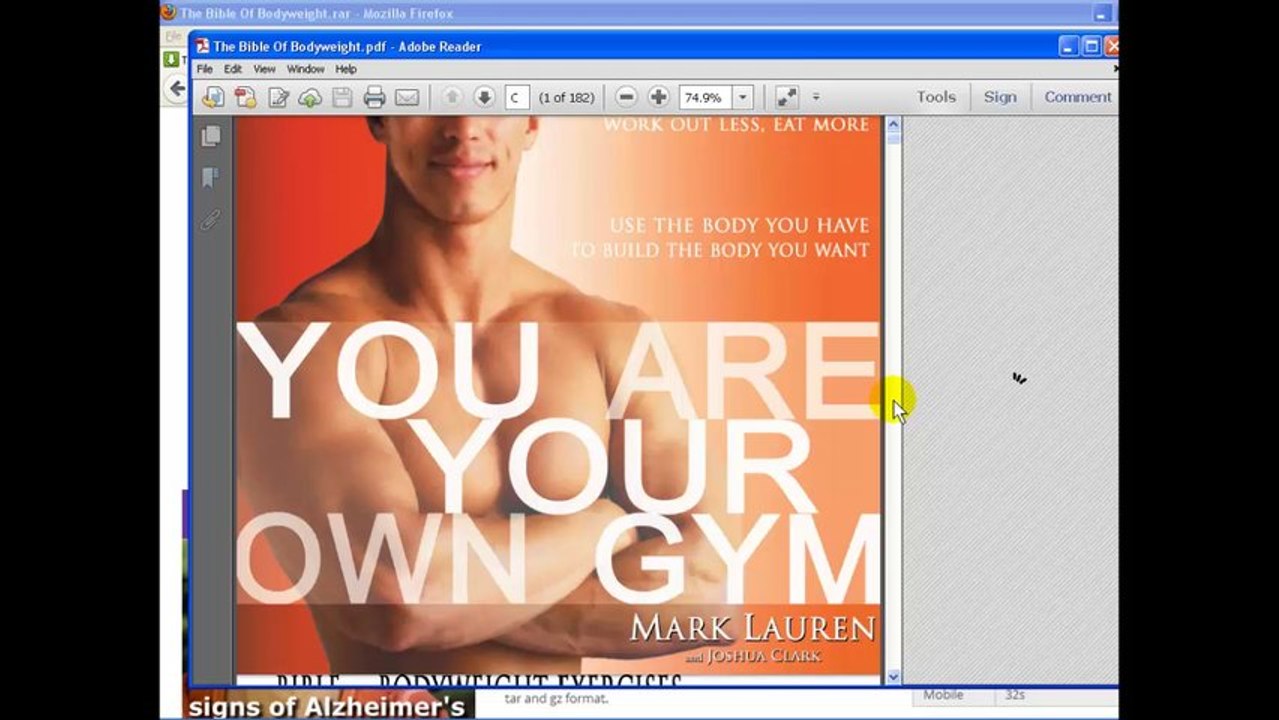
Task: Open the Window menu
Action: click(305, 69)
